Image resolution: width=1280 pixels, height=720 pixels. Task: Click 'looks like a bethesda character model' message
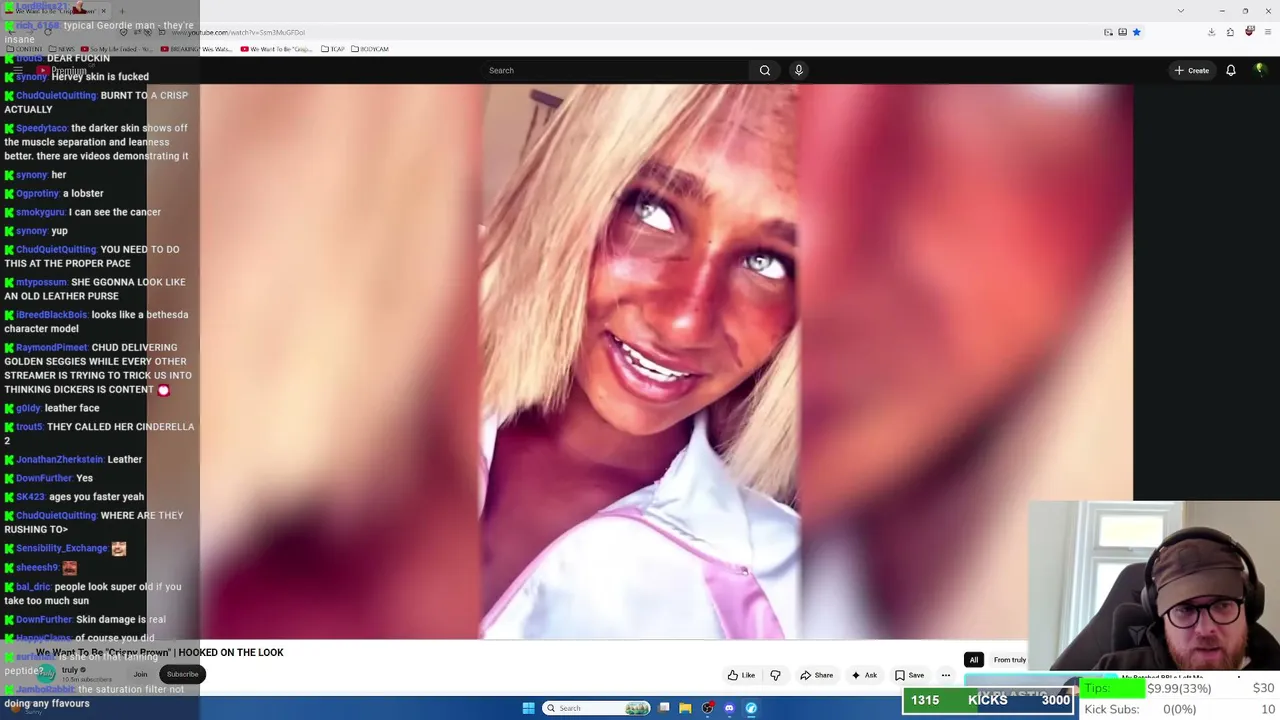[x=96, y=321]
